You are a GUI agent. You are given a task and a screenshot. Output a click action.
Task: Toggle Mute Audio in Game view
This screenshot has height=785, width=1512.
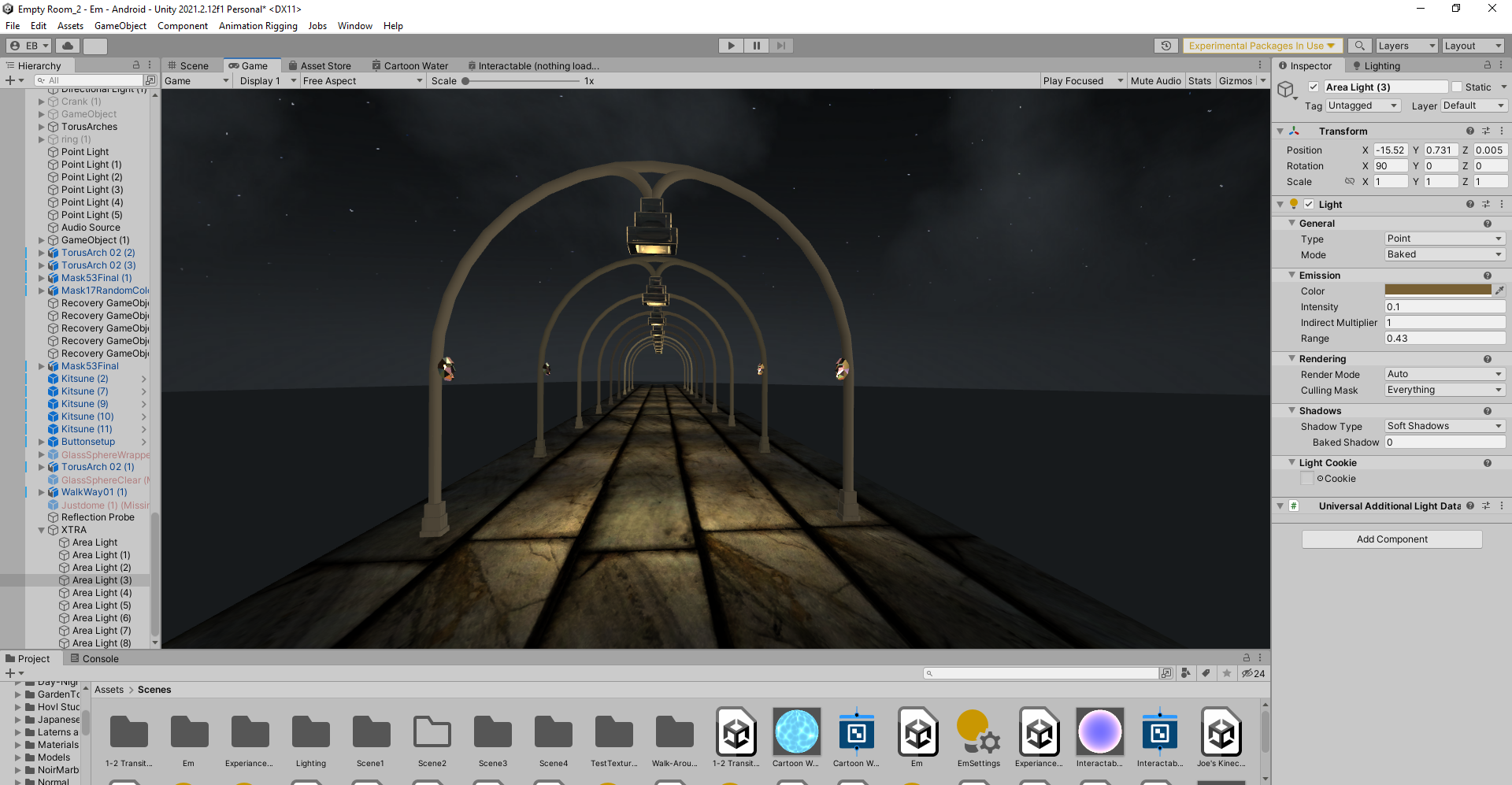(x=1155, y=80)
